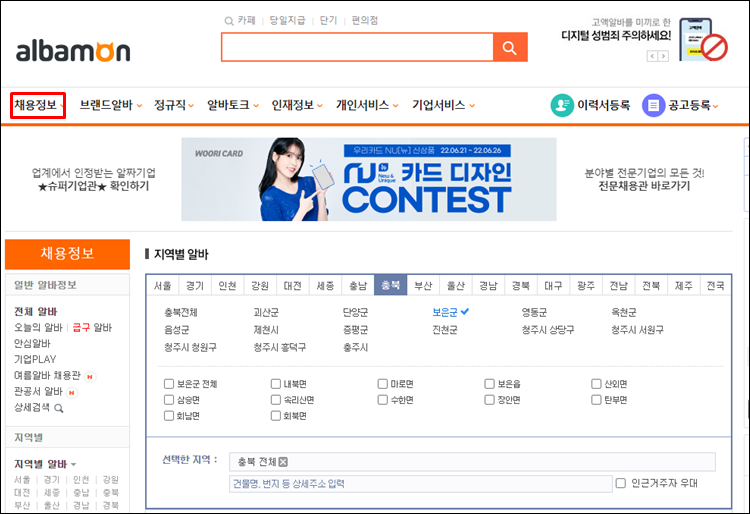Image resolution: width=750 pixels, height=514 pixels.
Task: Expand the sidebar 지역별 알바 dropdown
Action: click(x=74, y=465)
